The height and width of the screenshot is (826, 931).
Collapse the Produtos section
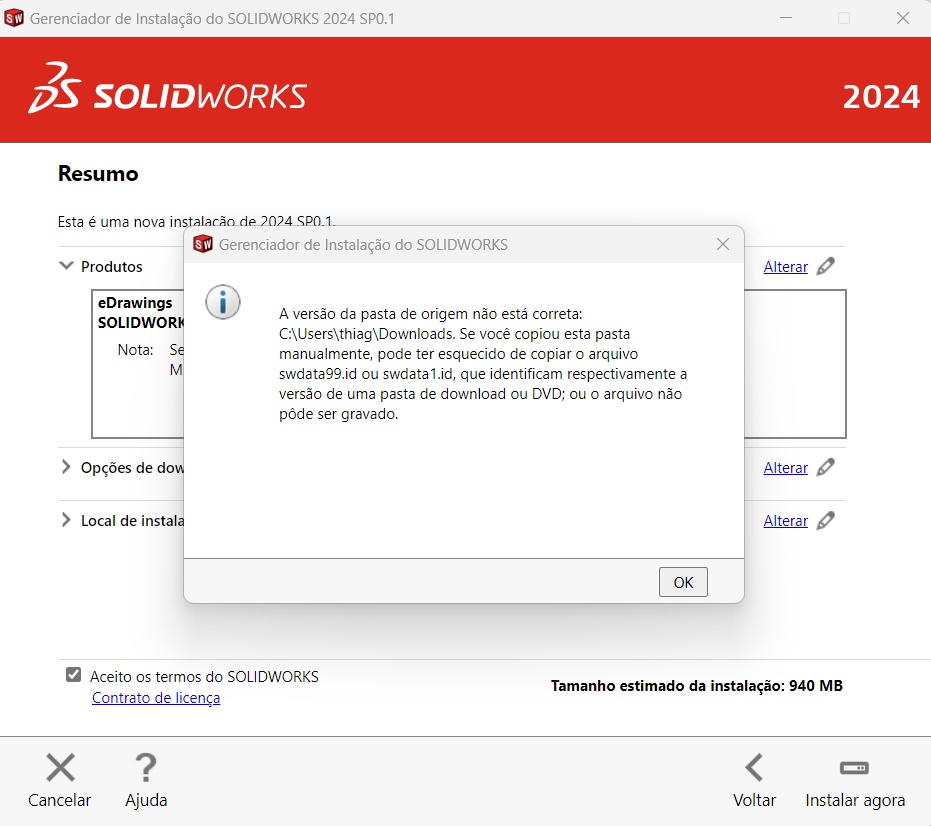pyautogui.click(x=66, y=265)
